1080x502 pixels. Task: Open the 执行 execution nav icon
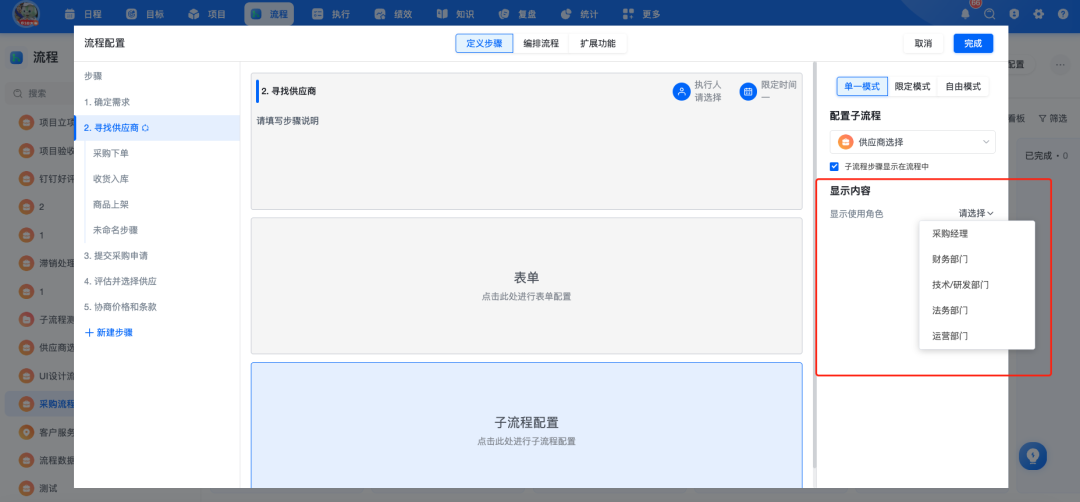coord(318,14)
